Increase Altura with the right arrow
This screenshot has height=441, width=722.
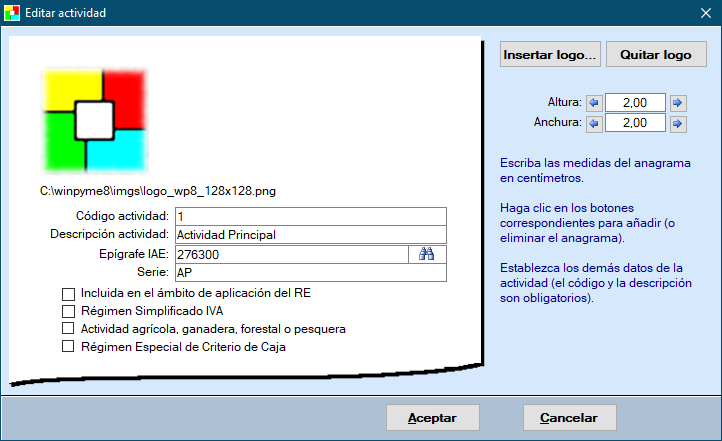(x=678, y=103)
